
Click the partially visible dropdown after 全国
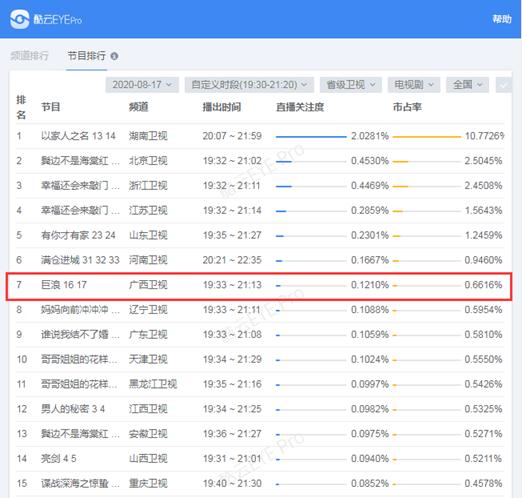tap(504, 85)
